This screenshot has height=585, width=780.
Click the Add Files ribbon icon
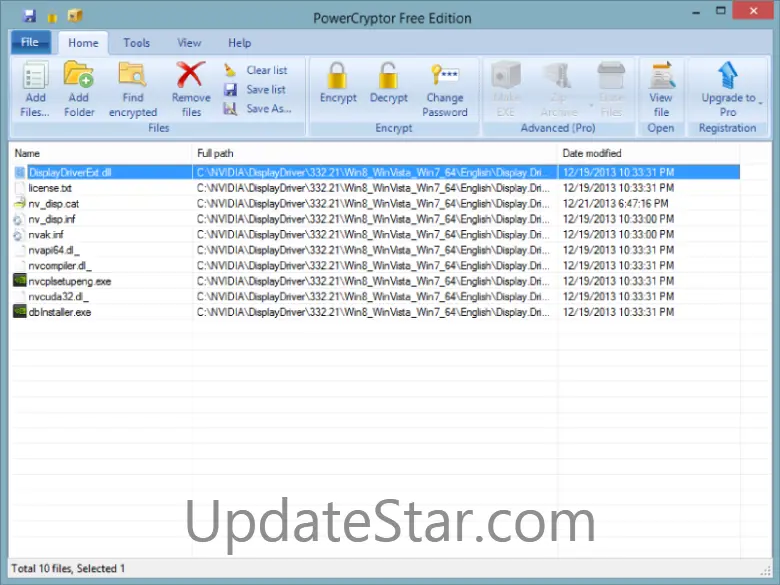35,76
